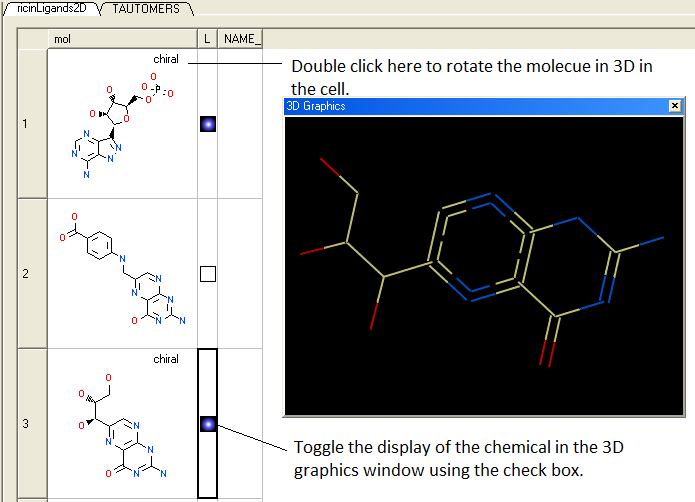The width and height of the screenshot is (695, 502).
Task: Select row header number 3
Action: [x=25, y=424]
